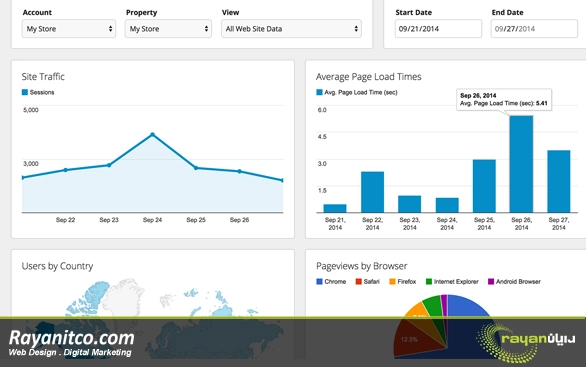Click the Users by Country heading
Image resolution: width=586 pixels, height=367 pixels.
tap(57, 266)
